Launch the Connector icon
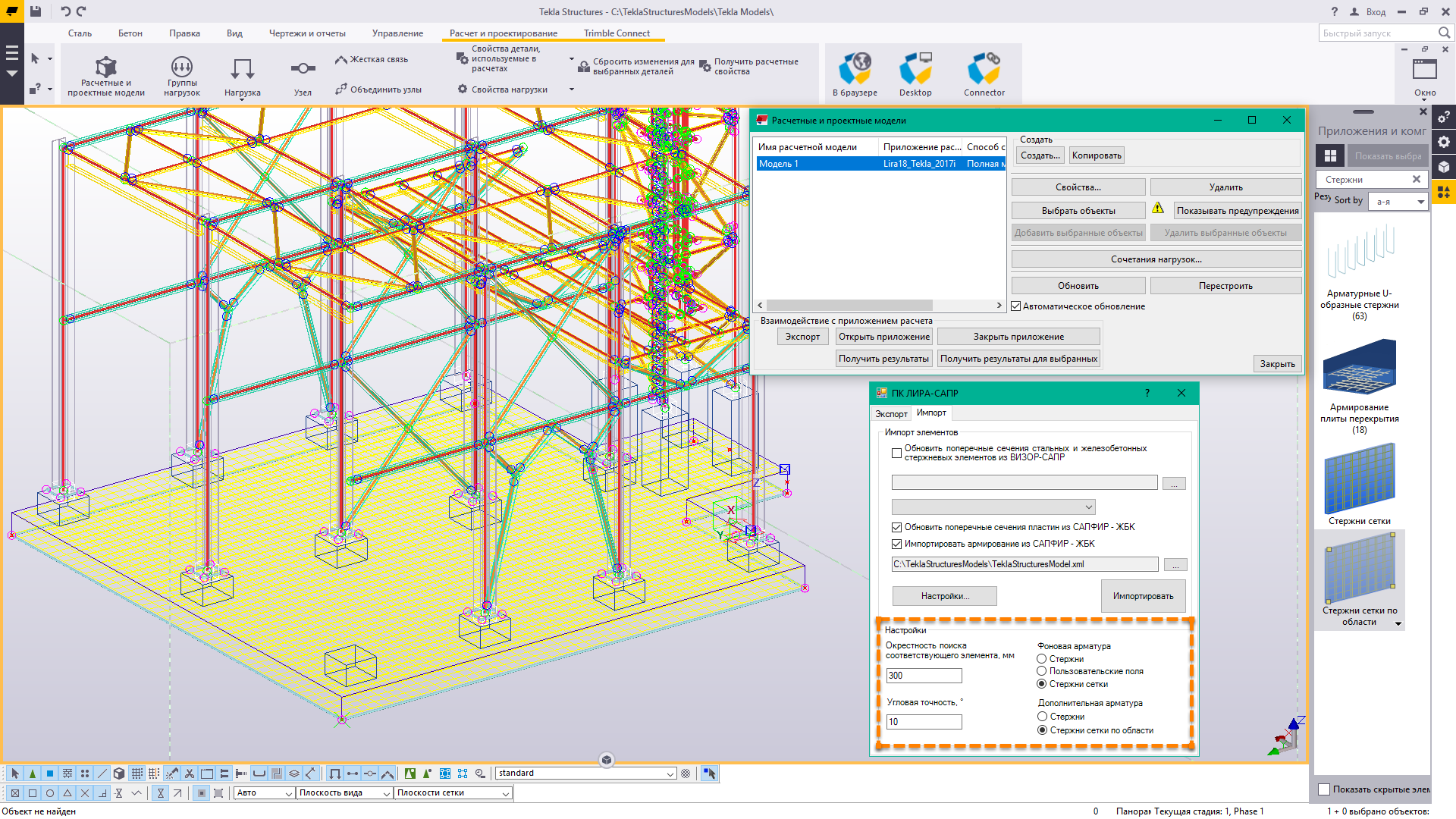1456x819 pixels. point(984,68)
